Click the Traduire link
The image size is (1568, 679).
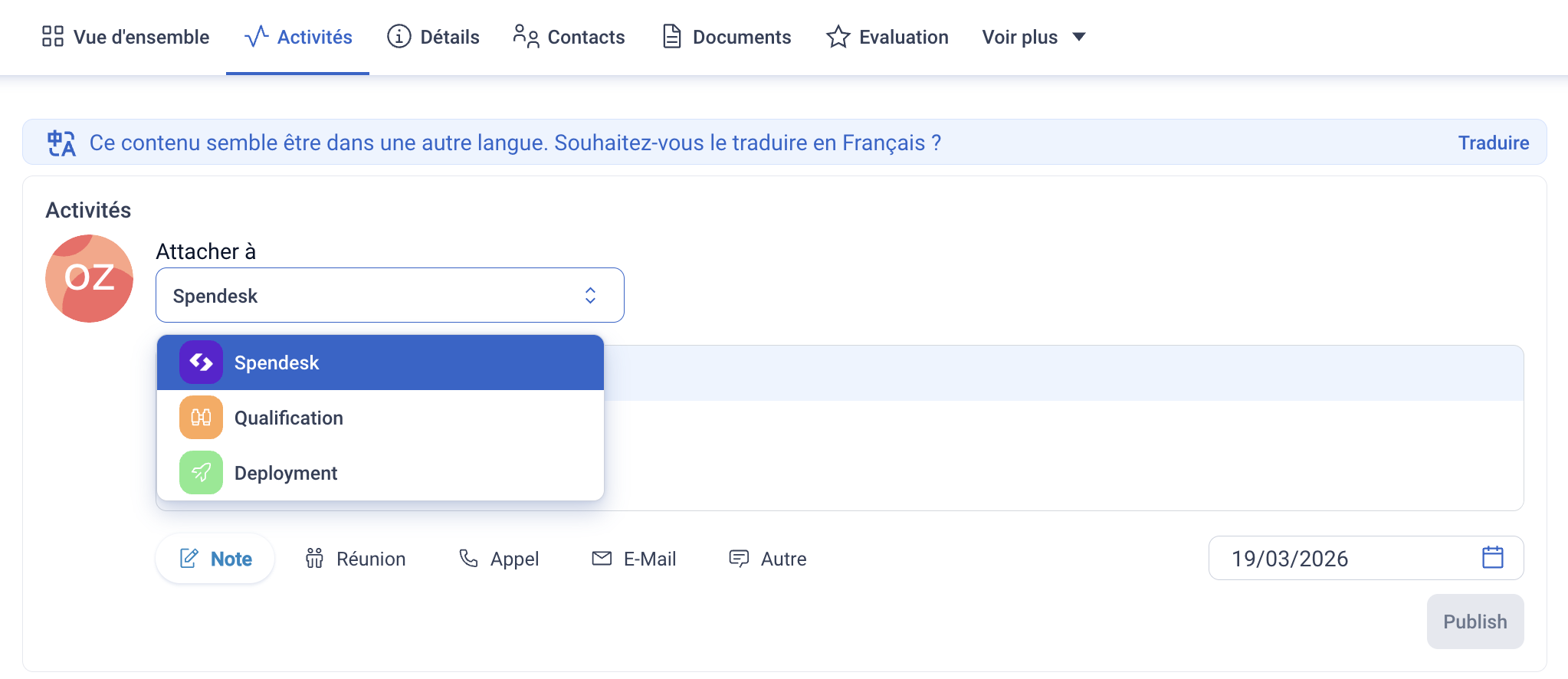(1493, 143)
